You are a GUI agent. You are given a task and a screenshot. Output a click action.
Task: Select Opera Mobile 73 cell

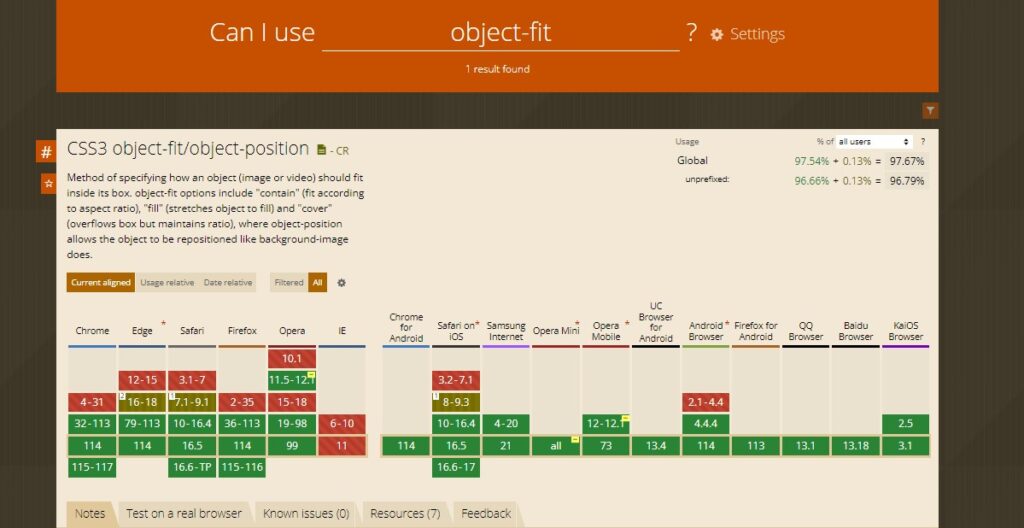tap(606, 446)
